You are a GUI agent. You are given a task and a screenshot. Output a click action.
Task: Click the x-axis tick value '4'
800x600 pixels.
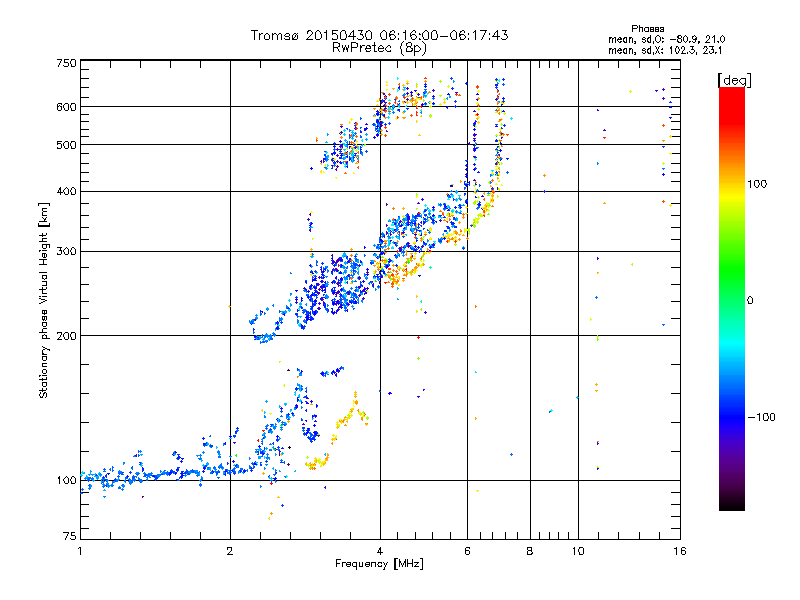380,551
